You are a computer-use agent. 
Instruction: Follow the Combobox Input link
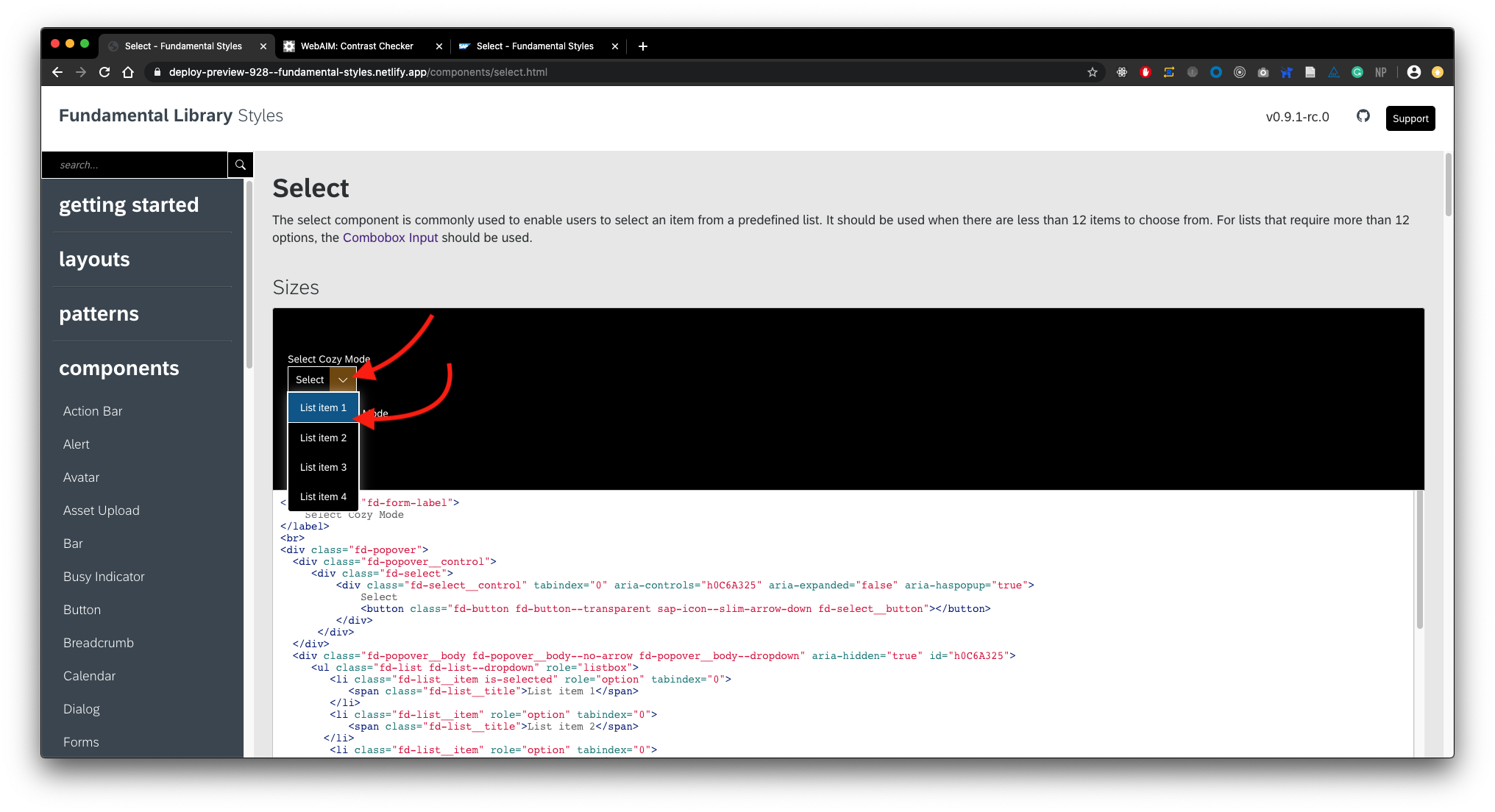(x=390, y=238)
